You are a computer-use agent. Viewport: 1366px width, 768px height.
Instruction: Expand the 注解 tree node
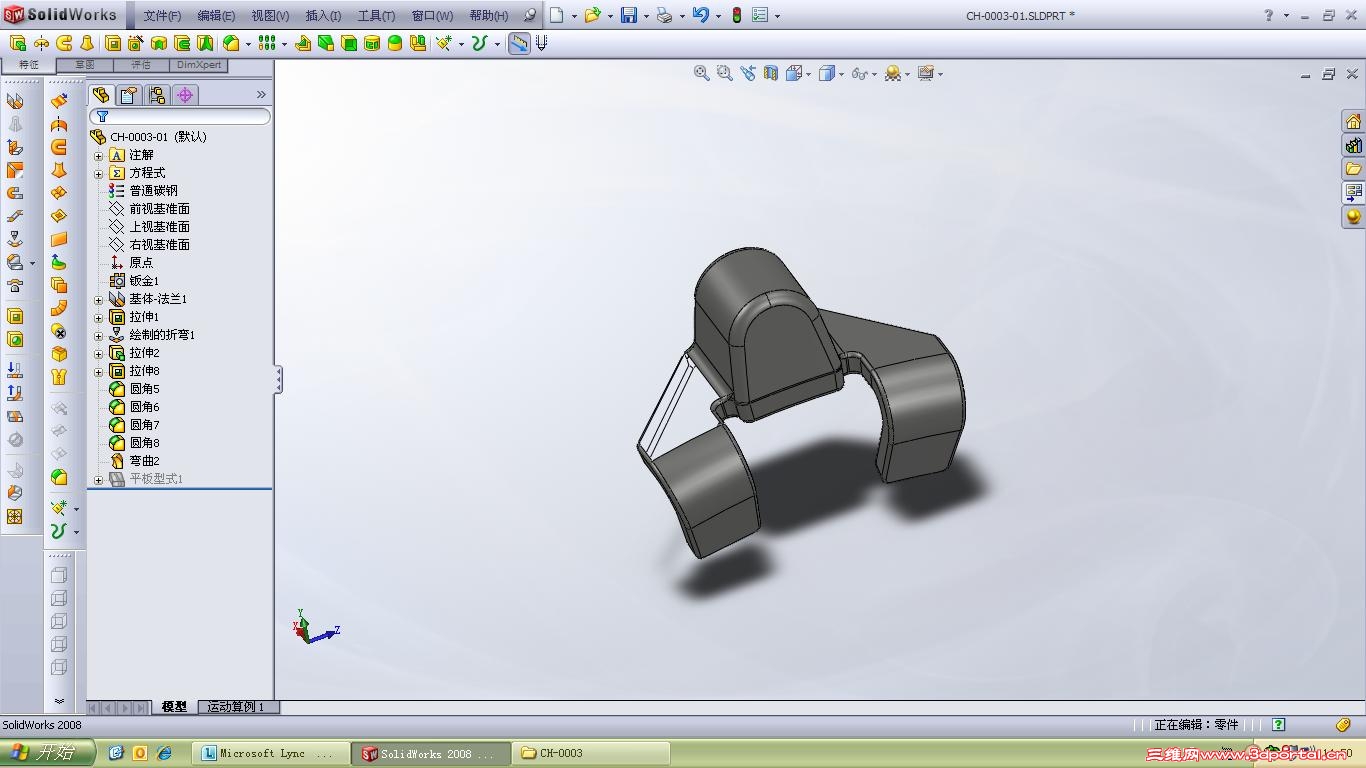(98, 156)
